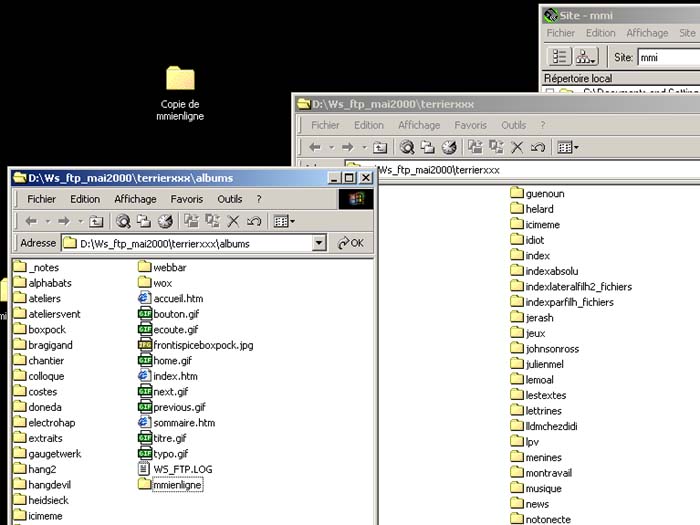
Task: Open Favoris menu in albums window
Action: point(186,199)
